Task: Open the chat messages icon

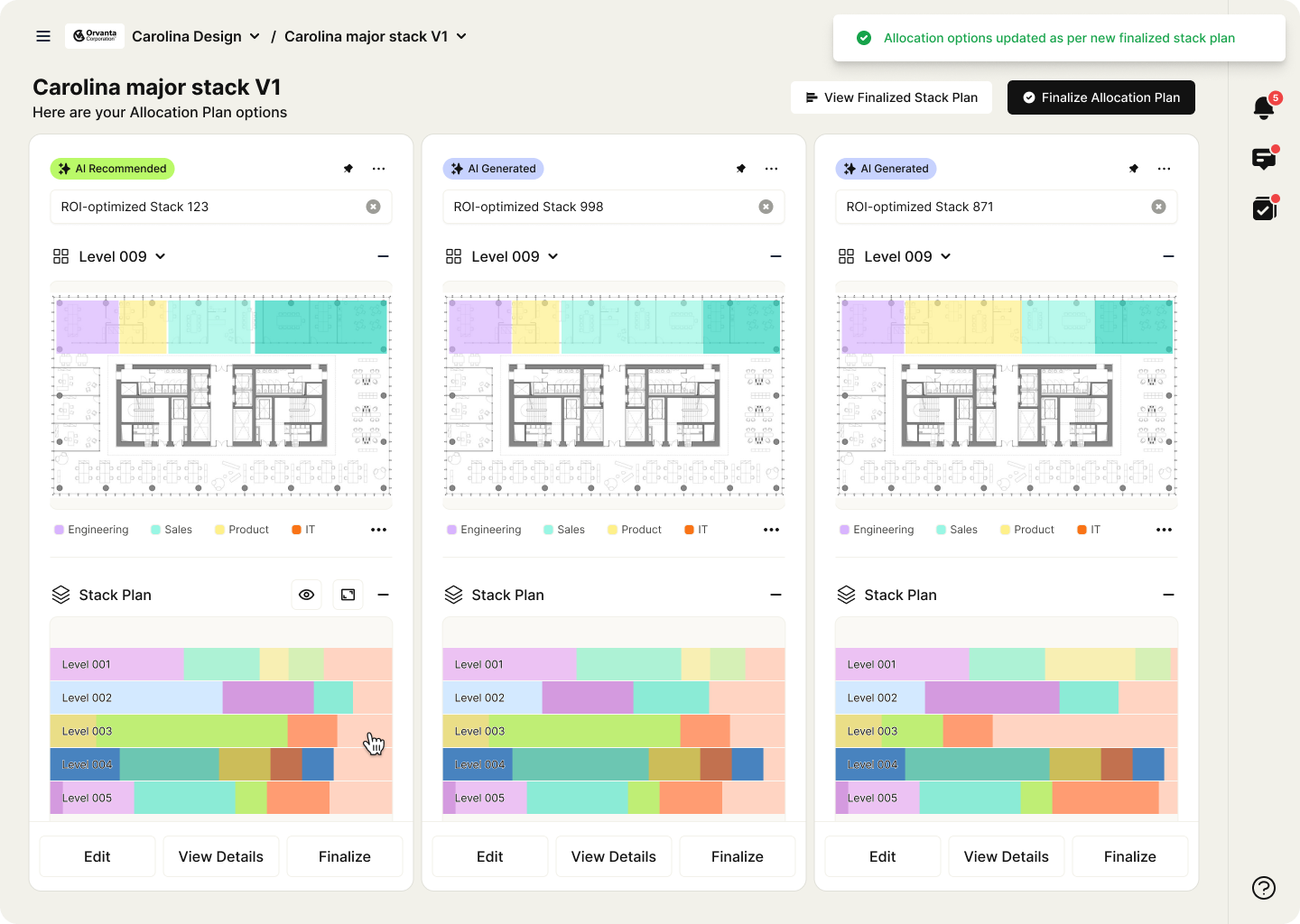Action: coord(1264,160)
